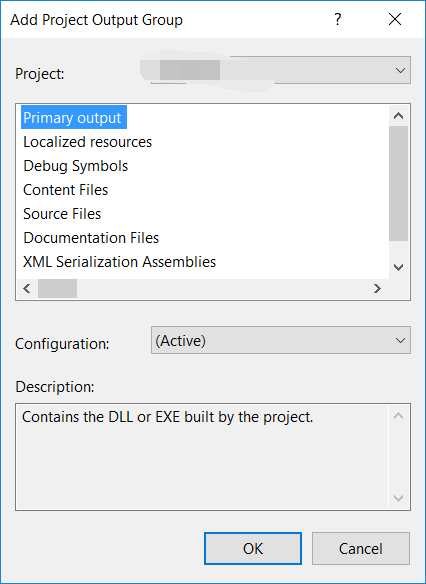Confirm with the OK button
Image resolution: width=426 pixels, height=584 pixels.
tap(253, 549)
